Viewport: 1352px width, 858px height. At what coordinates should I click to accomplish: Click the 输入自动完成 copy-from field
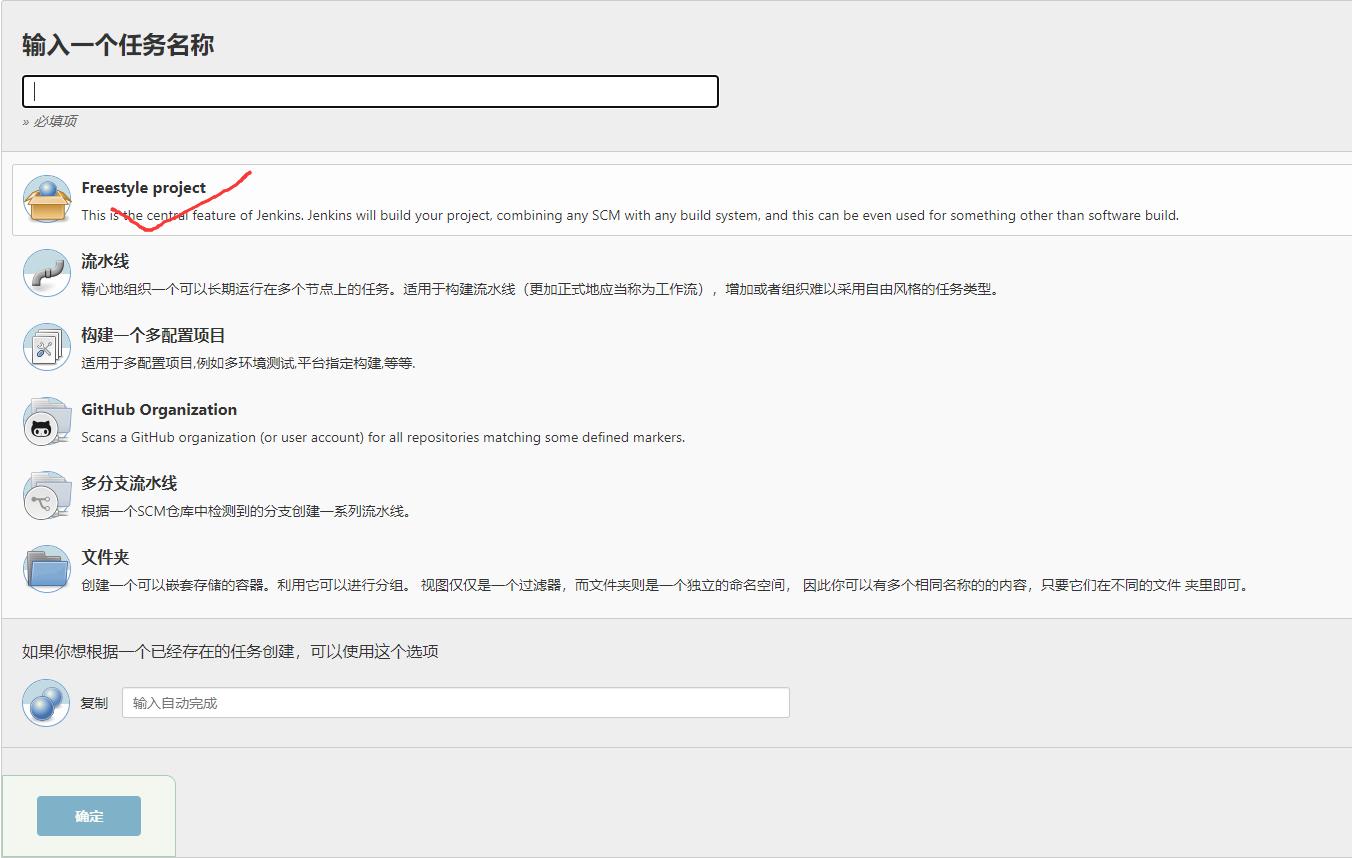coord(456,703)
